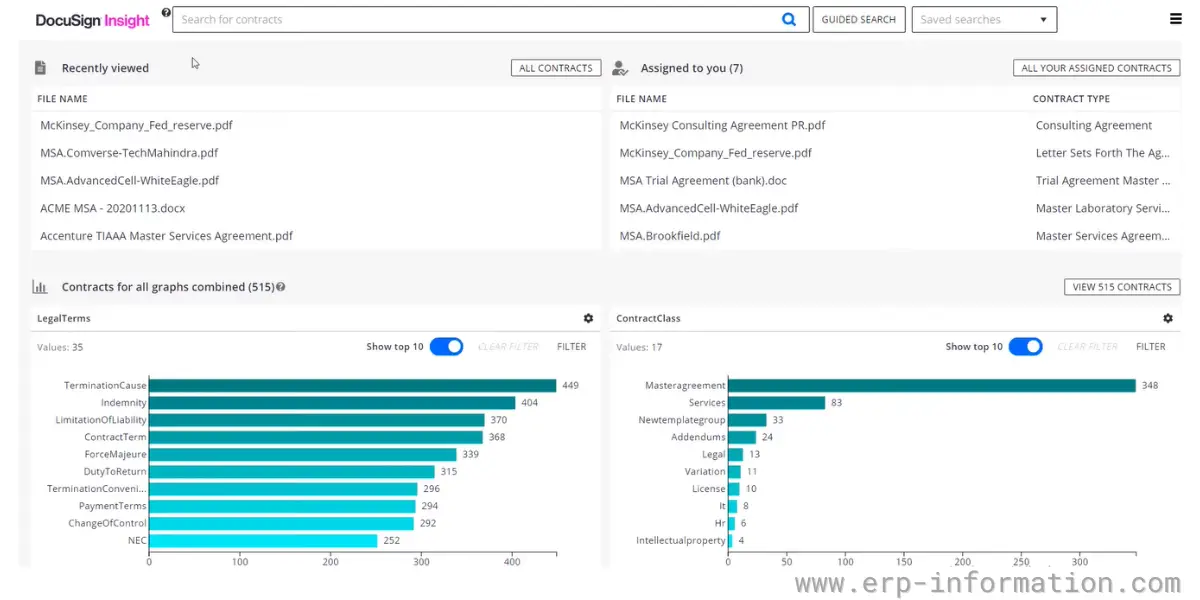Open LegalTerms chart settings gear
The image size is (1200, 600).
588,318
